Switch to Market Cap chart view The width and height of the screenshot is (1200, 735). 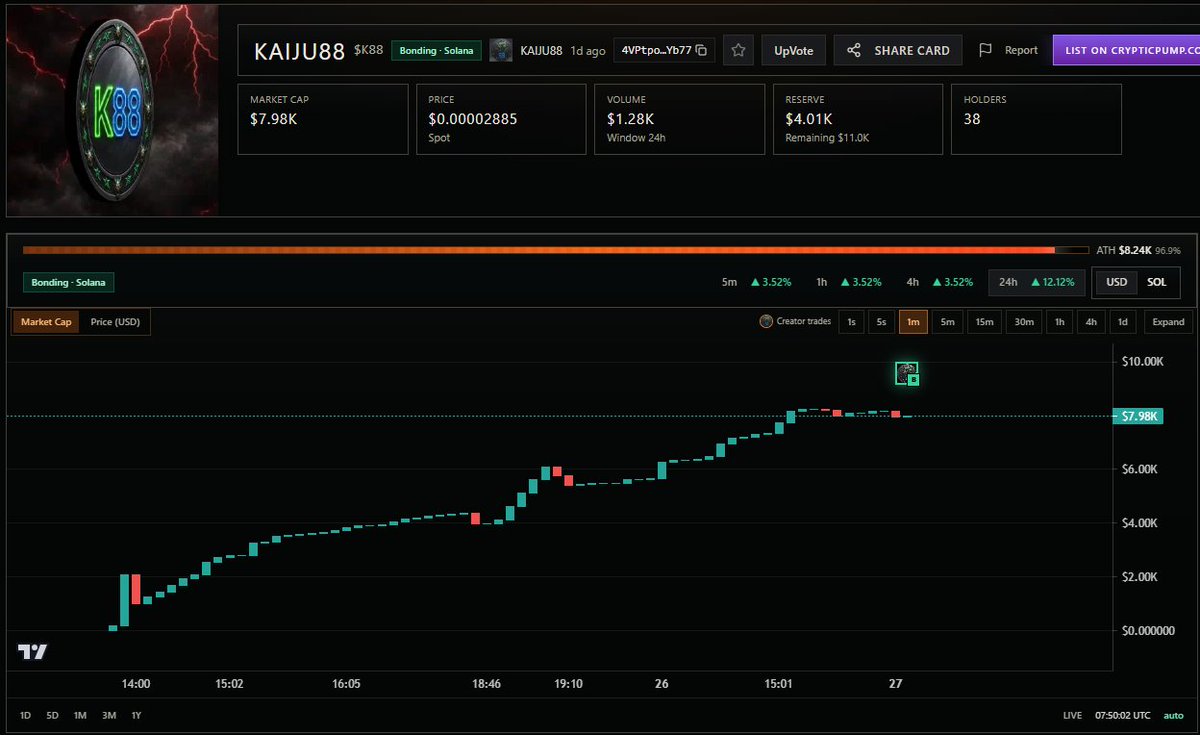pos(46,322)
